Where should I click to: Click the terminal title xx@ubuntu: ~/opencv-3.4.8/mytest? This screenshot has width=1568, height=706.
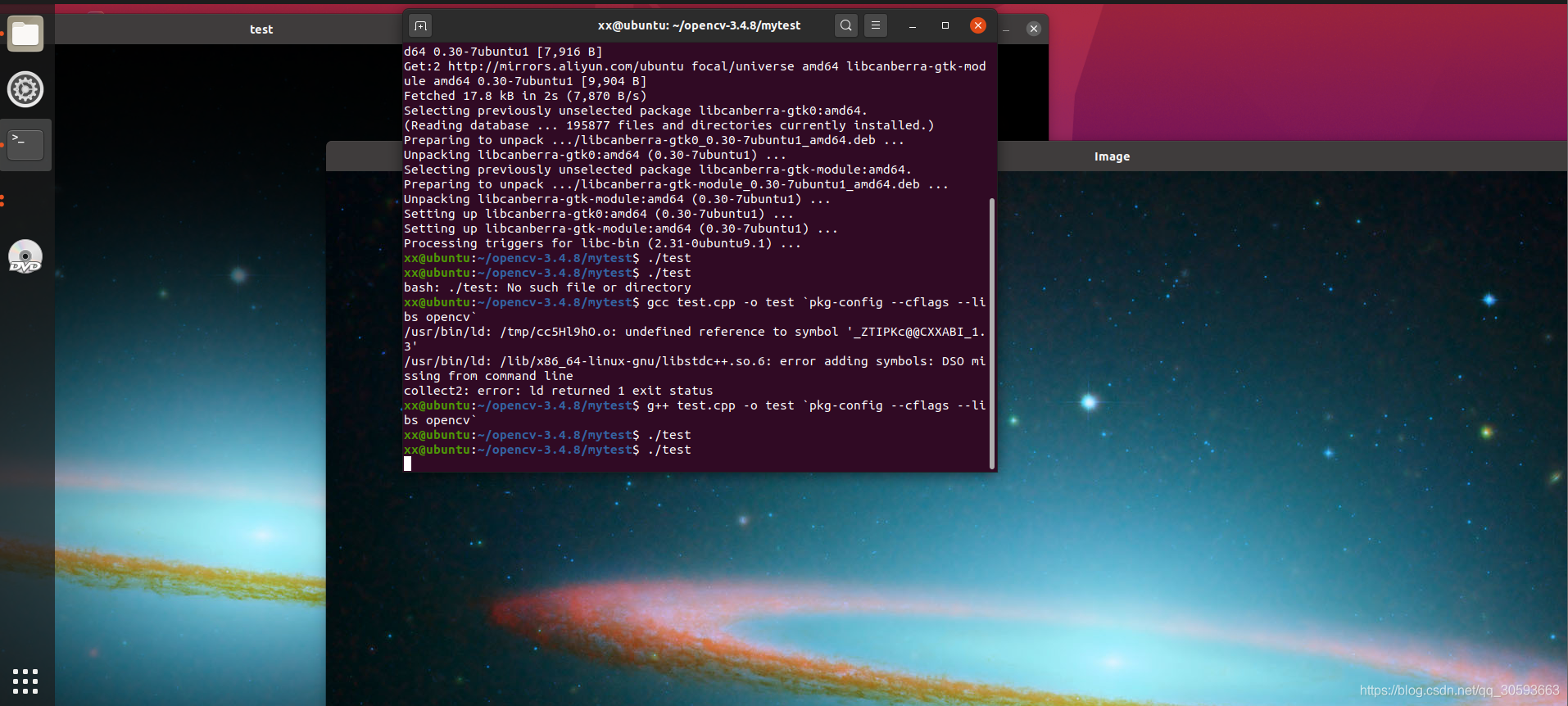[x=699, y=25]
